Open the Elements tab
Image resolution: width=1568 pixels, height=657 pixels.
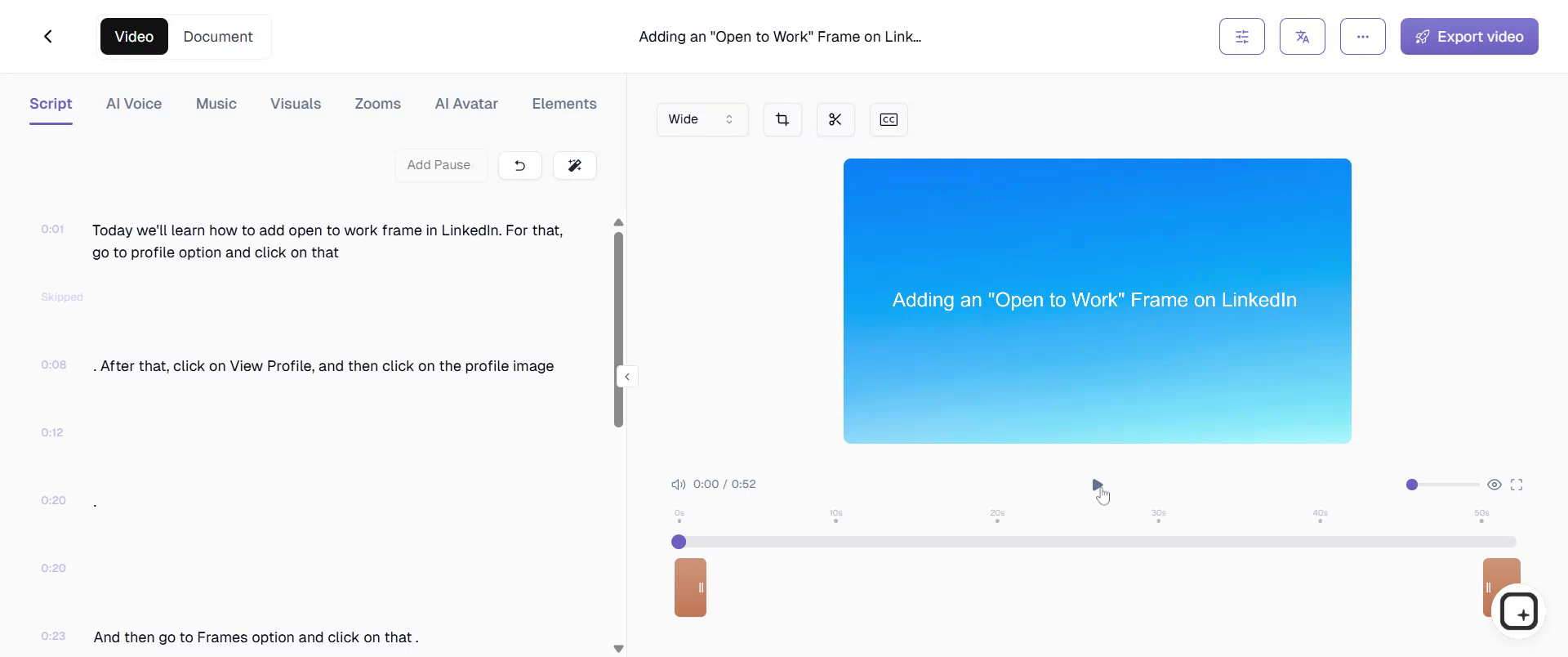[564, 104]
